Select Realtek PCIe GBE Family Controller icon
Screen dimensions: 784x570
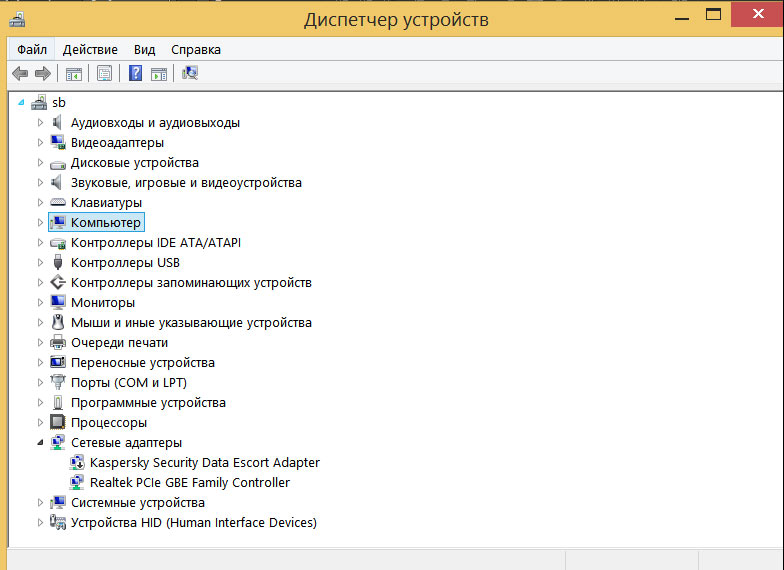(76, 482)
